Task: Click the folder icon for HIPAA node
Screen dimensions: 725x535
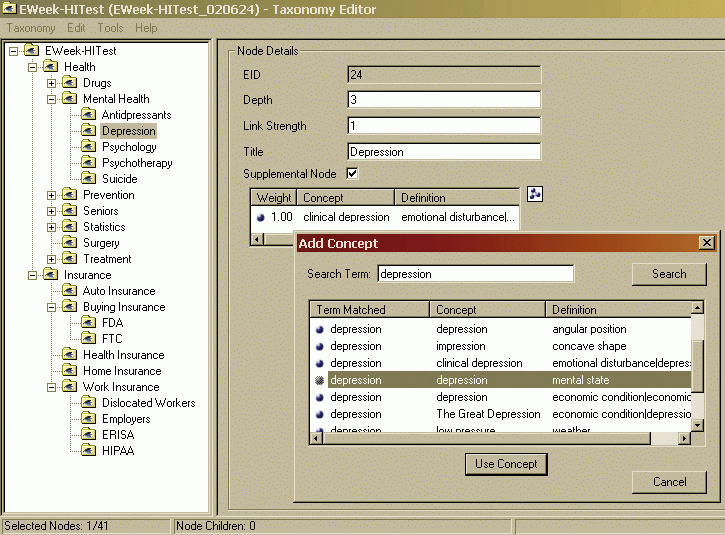Action: click(x=89, y=450)
